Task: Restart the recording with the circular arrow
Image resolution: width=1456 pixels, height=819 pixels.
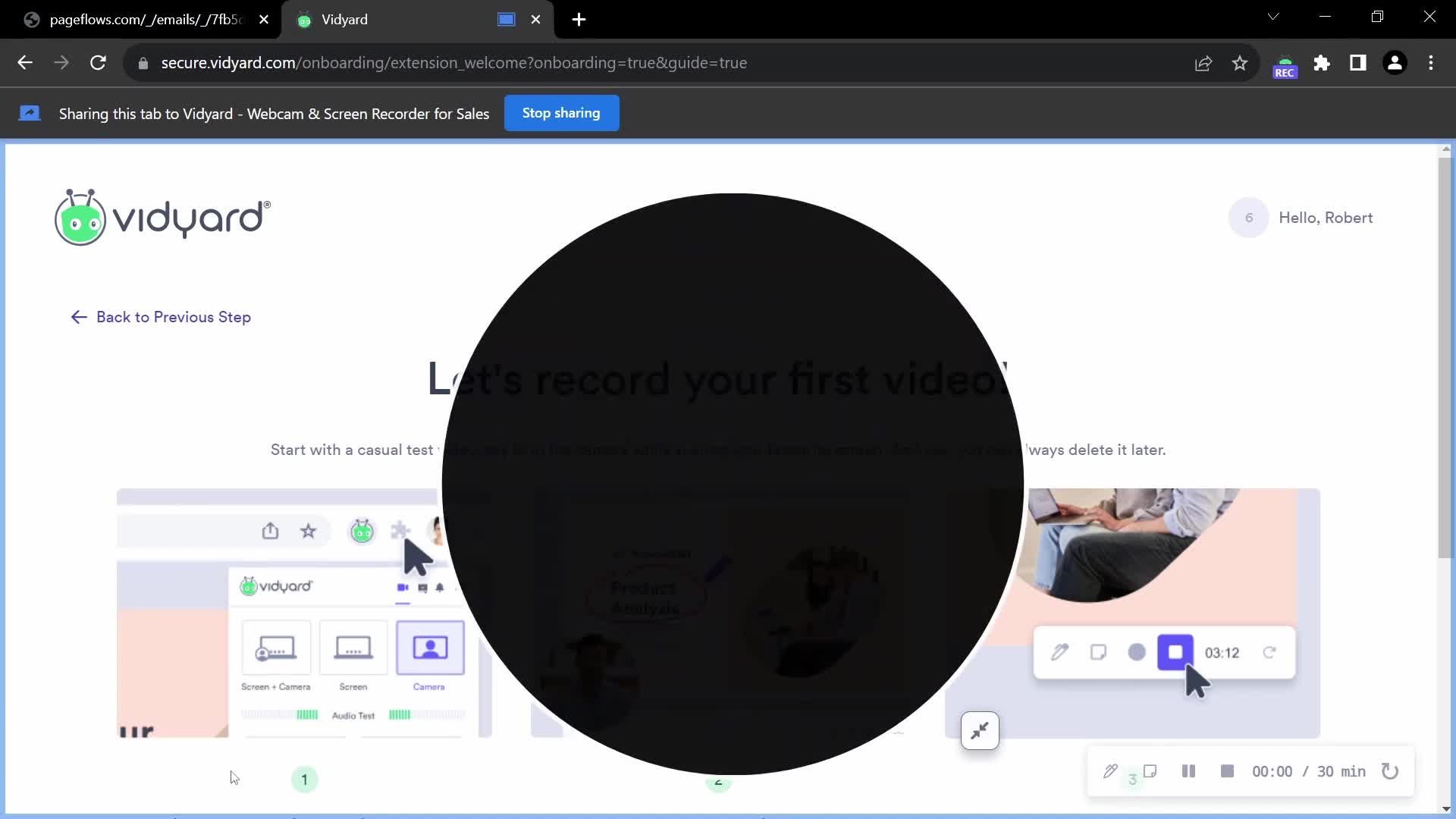Action: (1389, 771)
